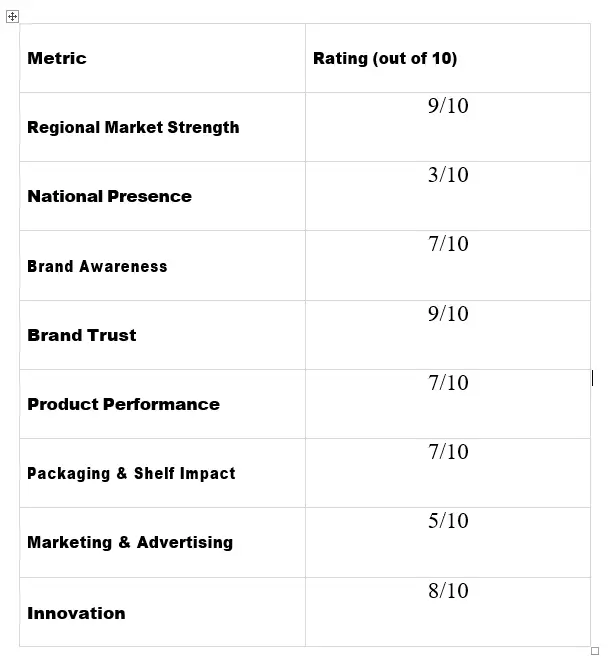
Task: Click the Brand Trust cell text
Action: pos(82,335)
